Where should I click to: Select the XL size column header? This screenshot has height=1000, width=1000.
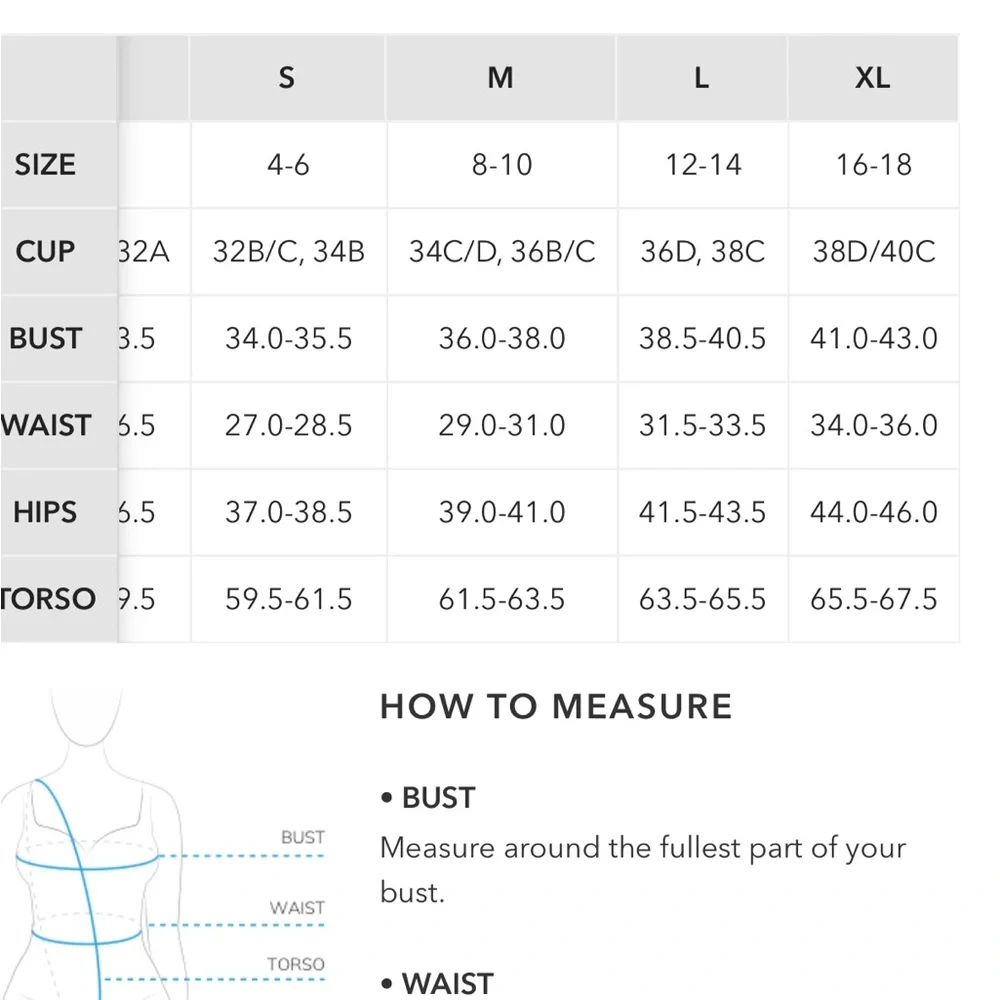tap(872, 78)
